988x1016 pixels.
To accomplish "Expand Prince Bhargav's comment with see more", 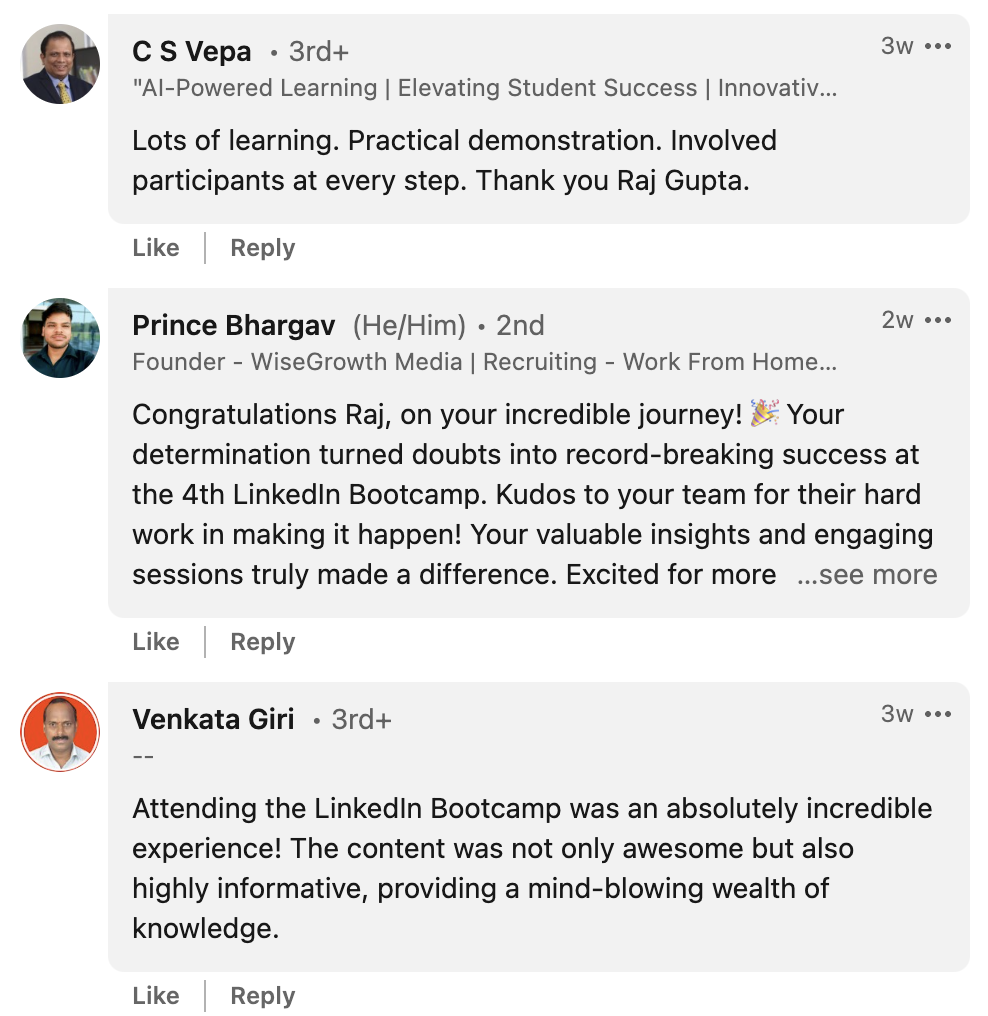I will 867,575.
